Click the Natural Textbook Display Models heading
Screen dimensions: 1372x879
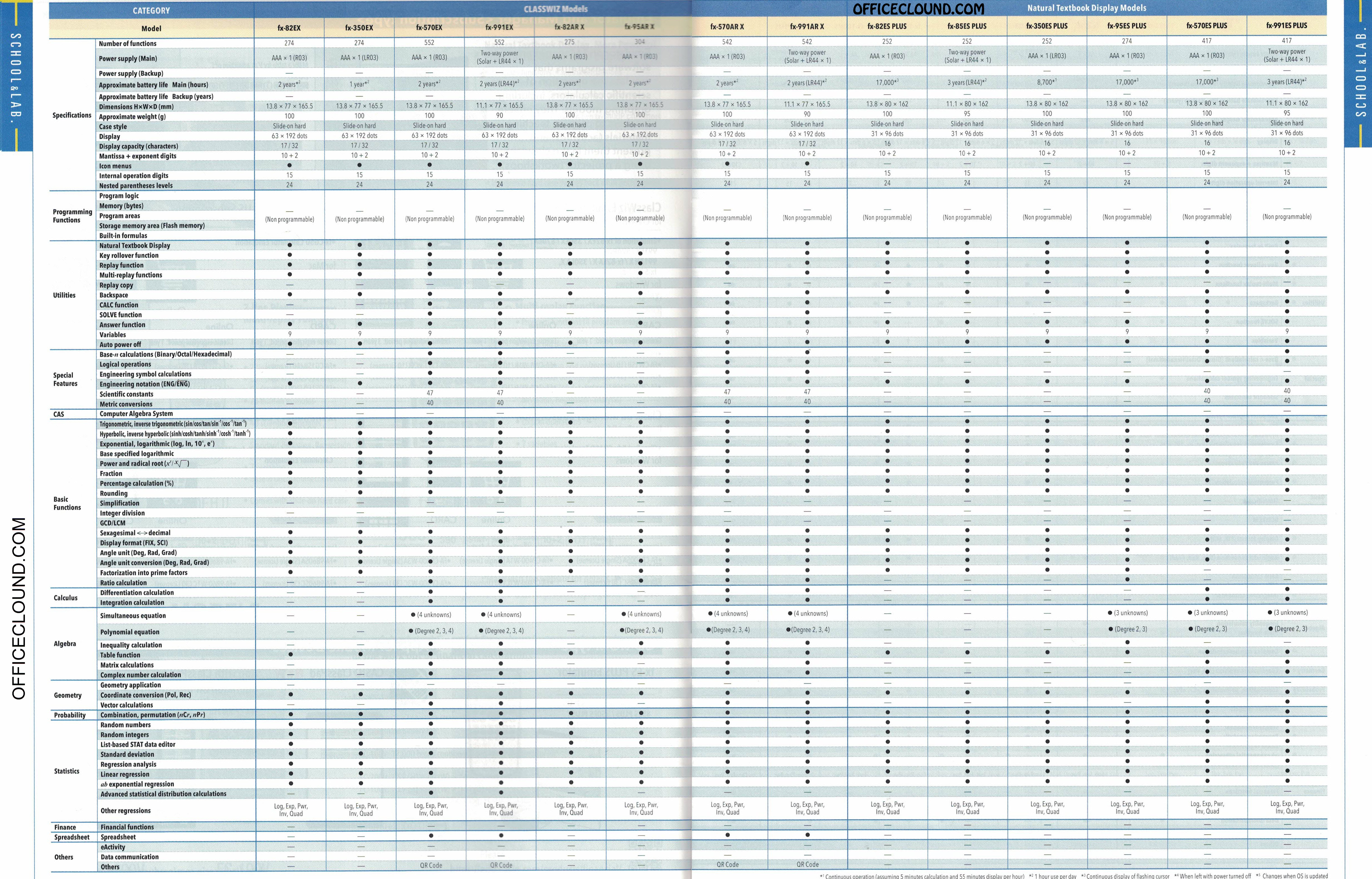(1086, 8)
